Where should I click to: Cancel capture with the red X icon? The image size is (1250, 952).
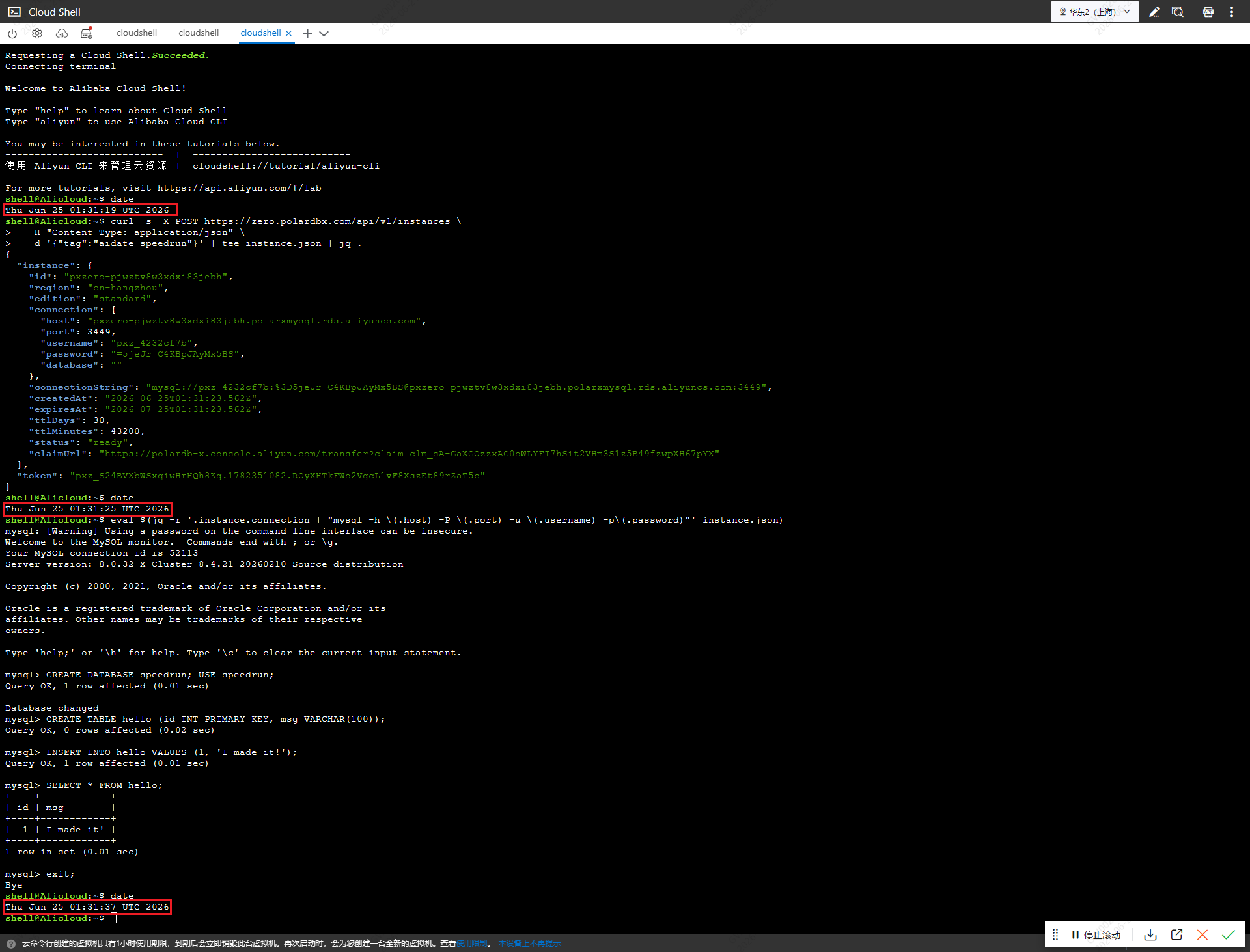(1202, 935)
